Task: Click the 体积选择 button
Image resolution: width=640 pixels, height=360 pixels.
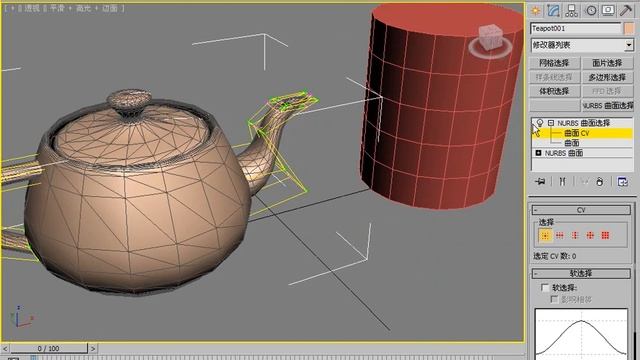Action: click(554, 91)
